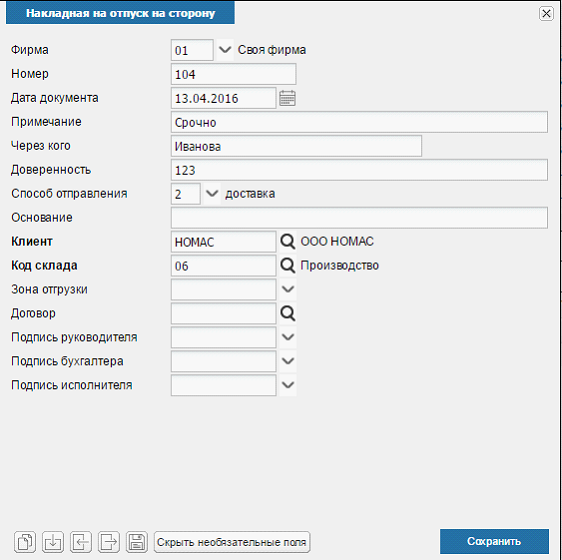
Task: Click the Примечание field containing Срочно
Action: pyautogui.click(x=359, y=122)
